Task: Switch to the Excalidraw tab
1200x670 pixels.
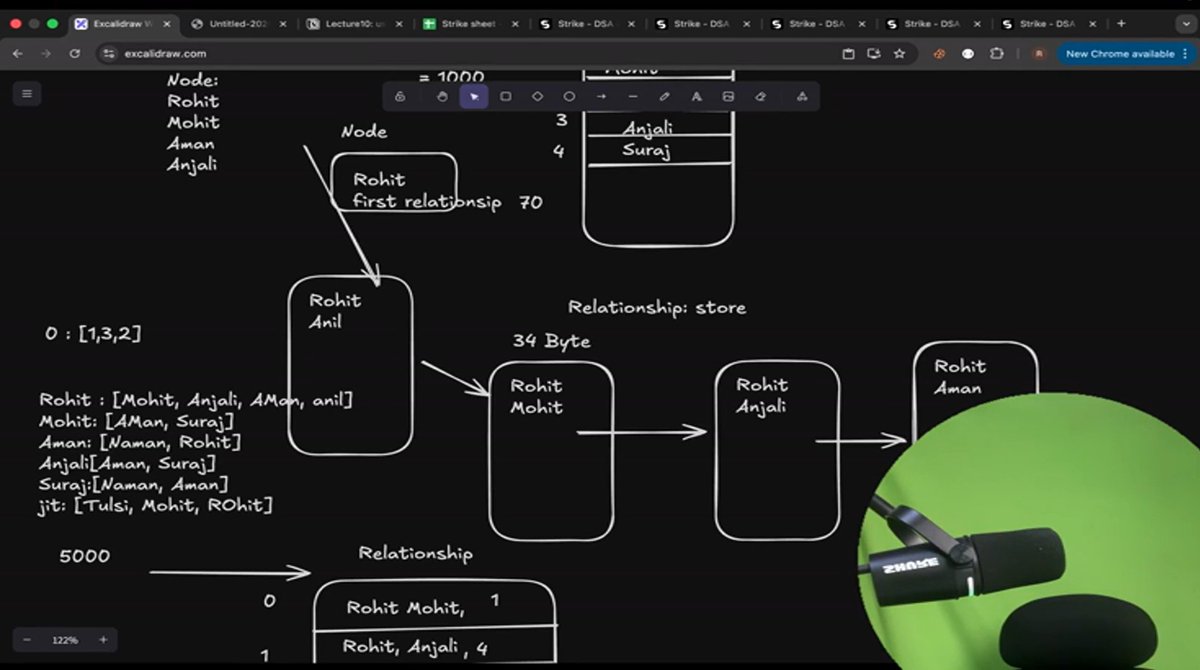Action: click(x=123, y=23)
